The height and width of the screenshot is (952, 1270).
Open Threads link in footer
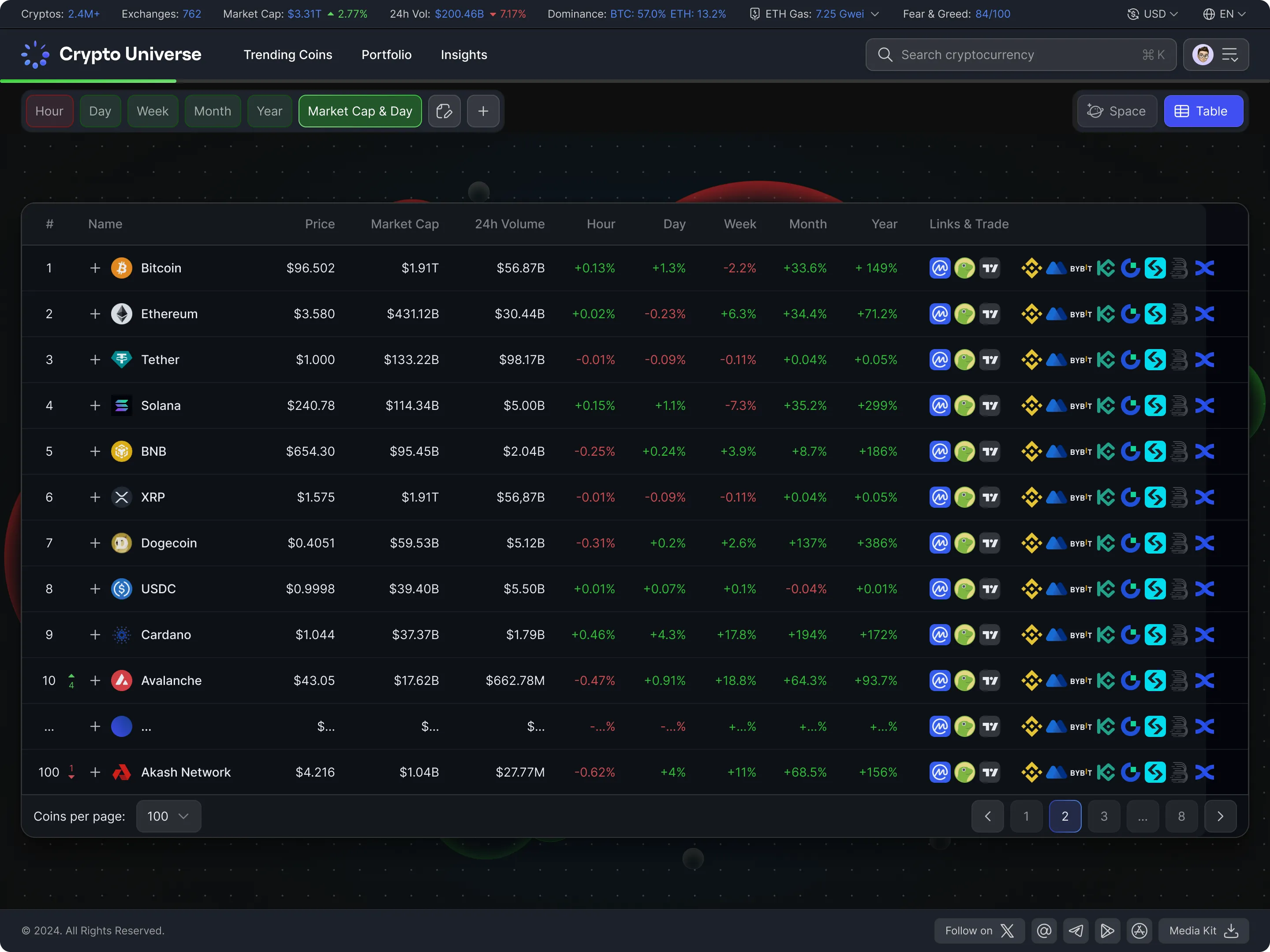[1044, 931]
